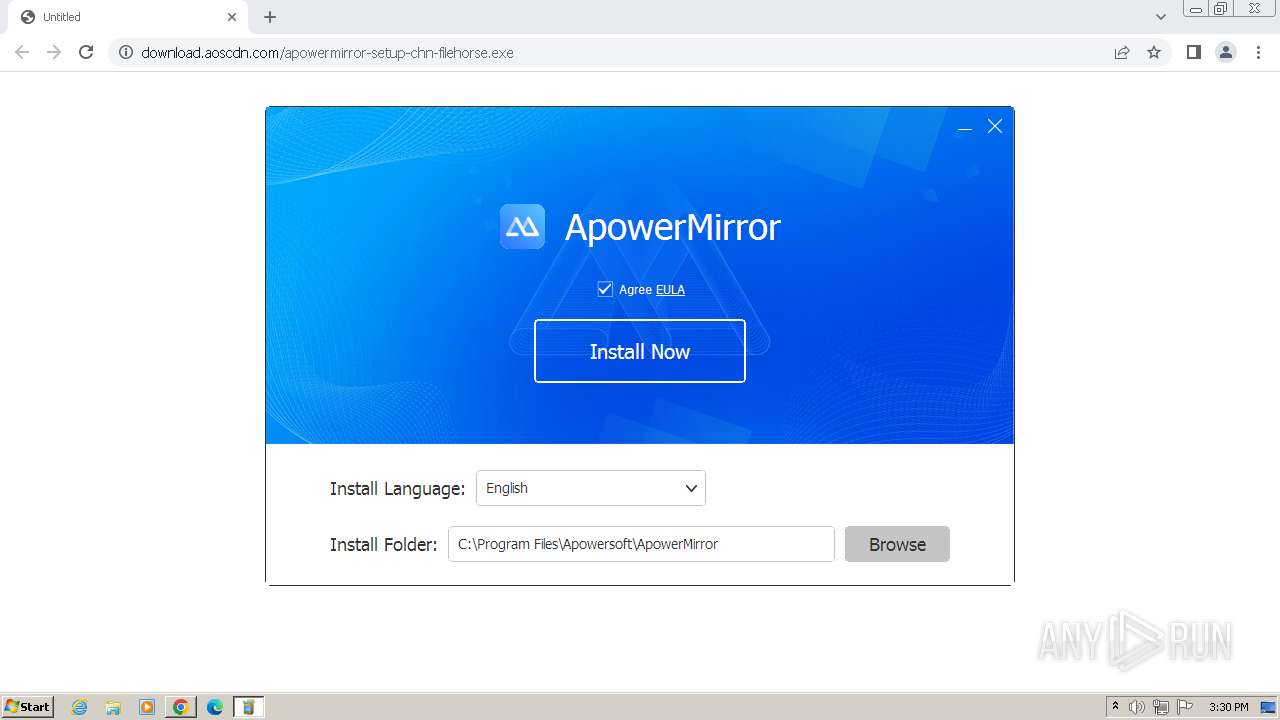The width and height of the screenshot is (1280, 720).
Task: Click the Show desktop button
Action: 1270,707
